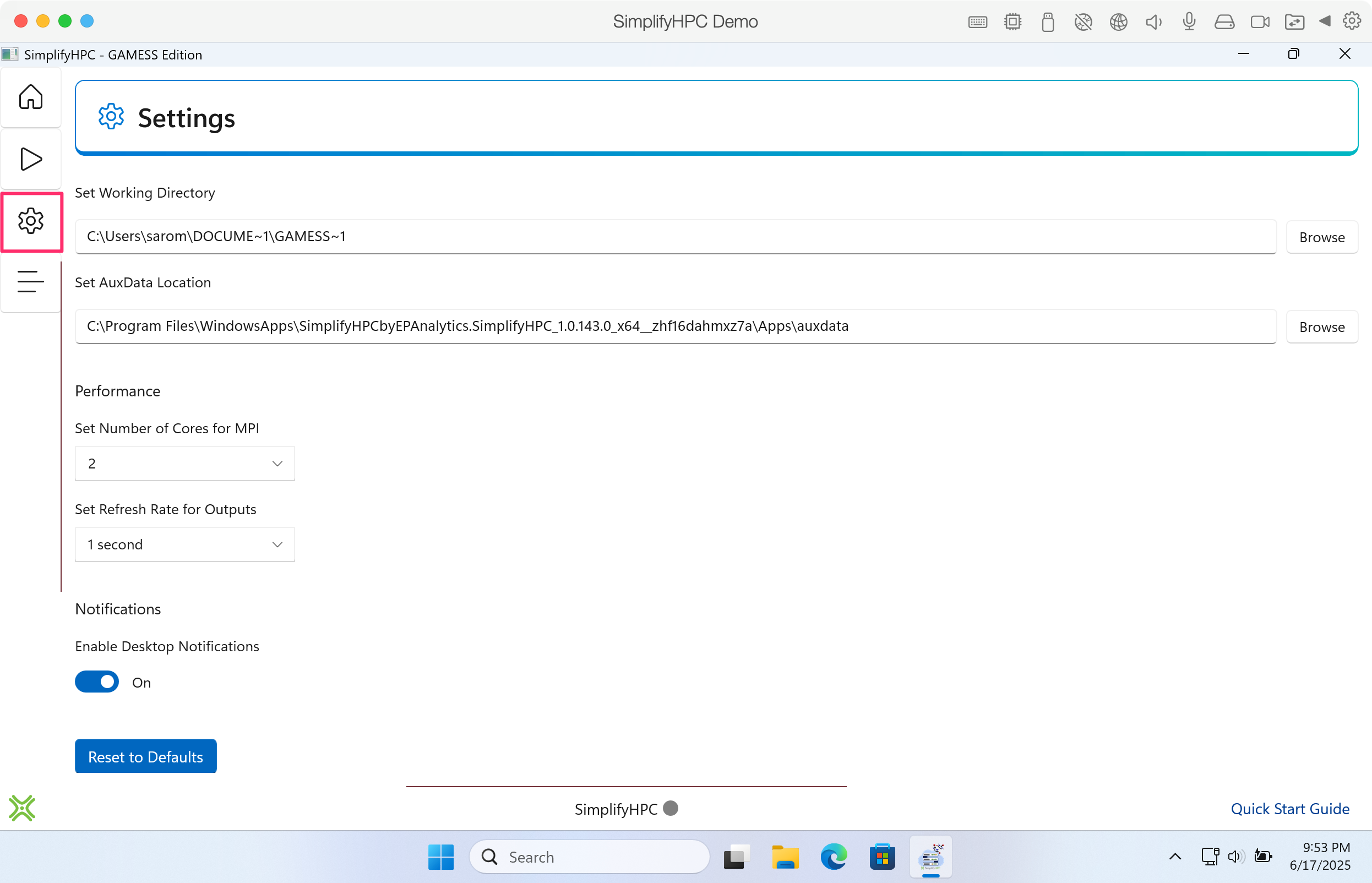The image size is (1372, 883).
Task: Select the Settings gear in sidebar
Action: click(x=31, y=221)
